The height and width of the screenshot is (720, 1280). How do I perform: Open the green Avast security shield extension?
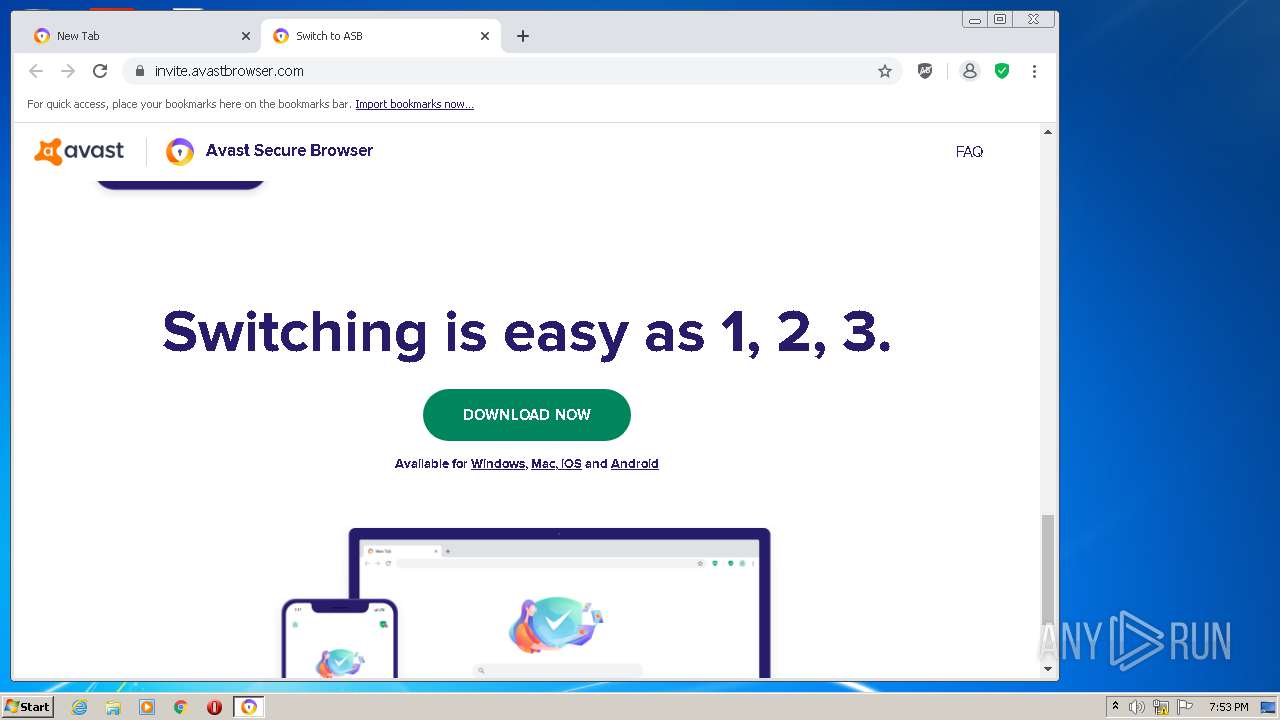click(x=1001, y=71)
